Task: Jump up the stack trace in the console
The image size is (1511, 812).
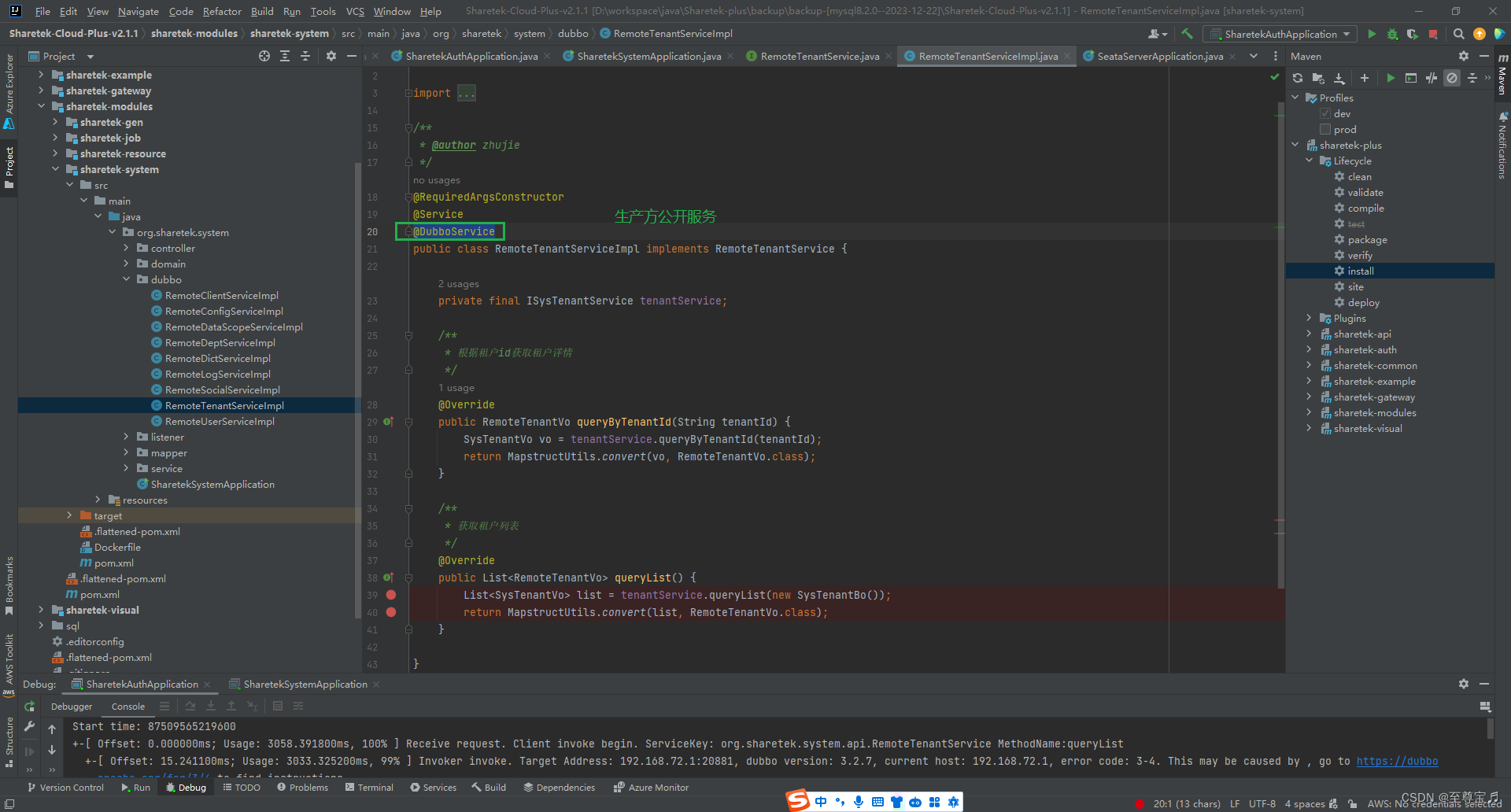Action: pos(52,729)
